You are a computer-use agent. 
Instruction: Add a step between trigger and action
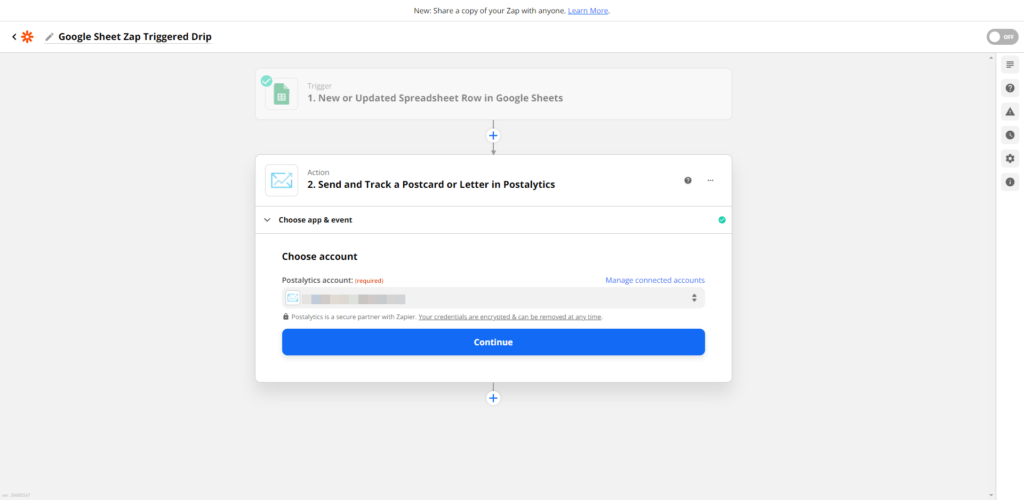pos(493,136)
